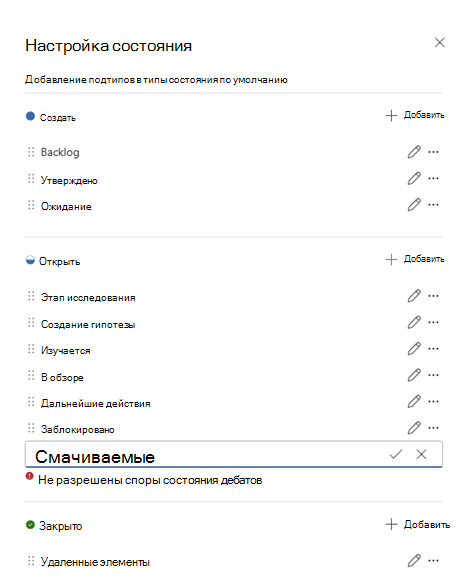Screen dimensions: 467x583
Task: Grab drag handle beside Backlog
Action: coord(31,152)
